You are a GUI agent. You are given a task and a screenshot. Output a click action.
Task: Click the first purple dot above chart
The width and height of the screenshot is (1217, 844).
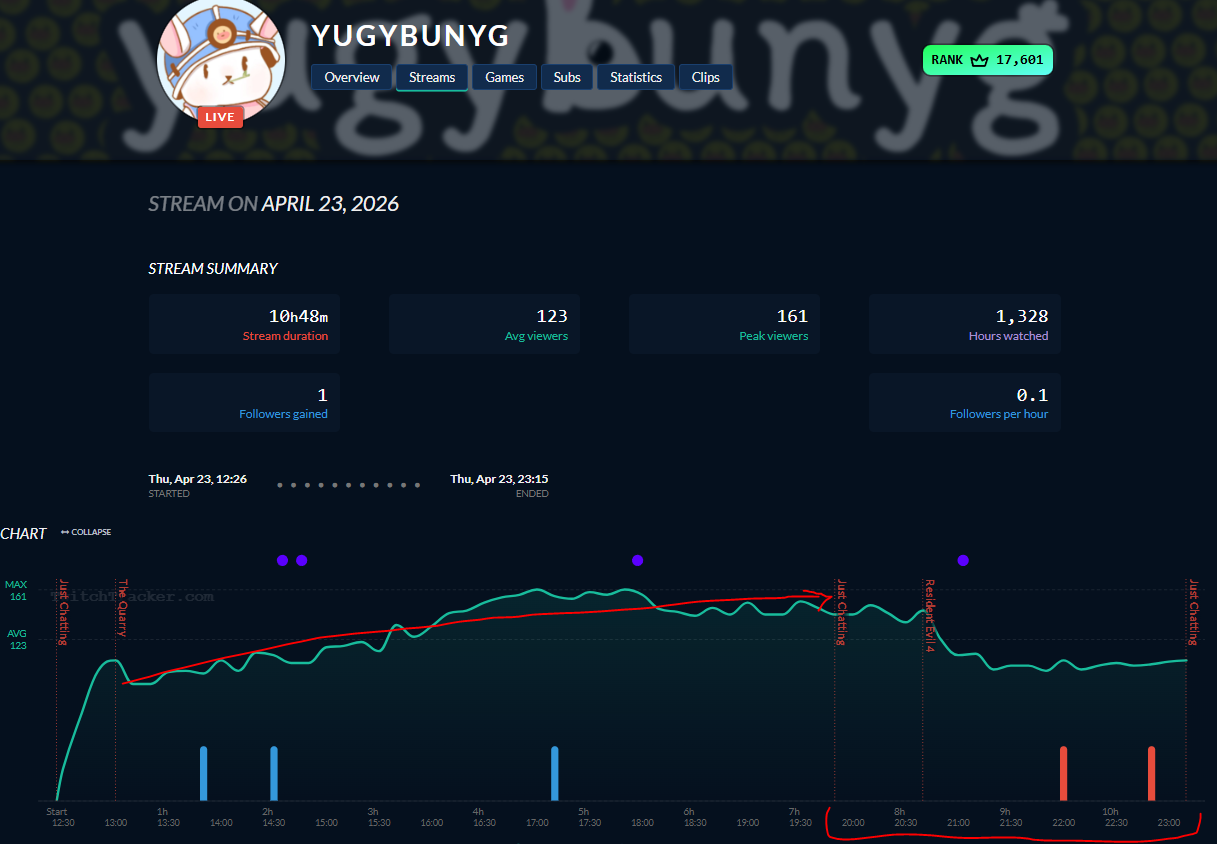(282, 560)
